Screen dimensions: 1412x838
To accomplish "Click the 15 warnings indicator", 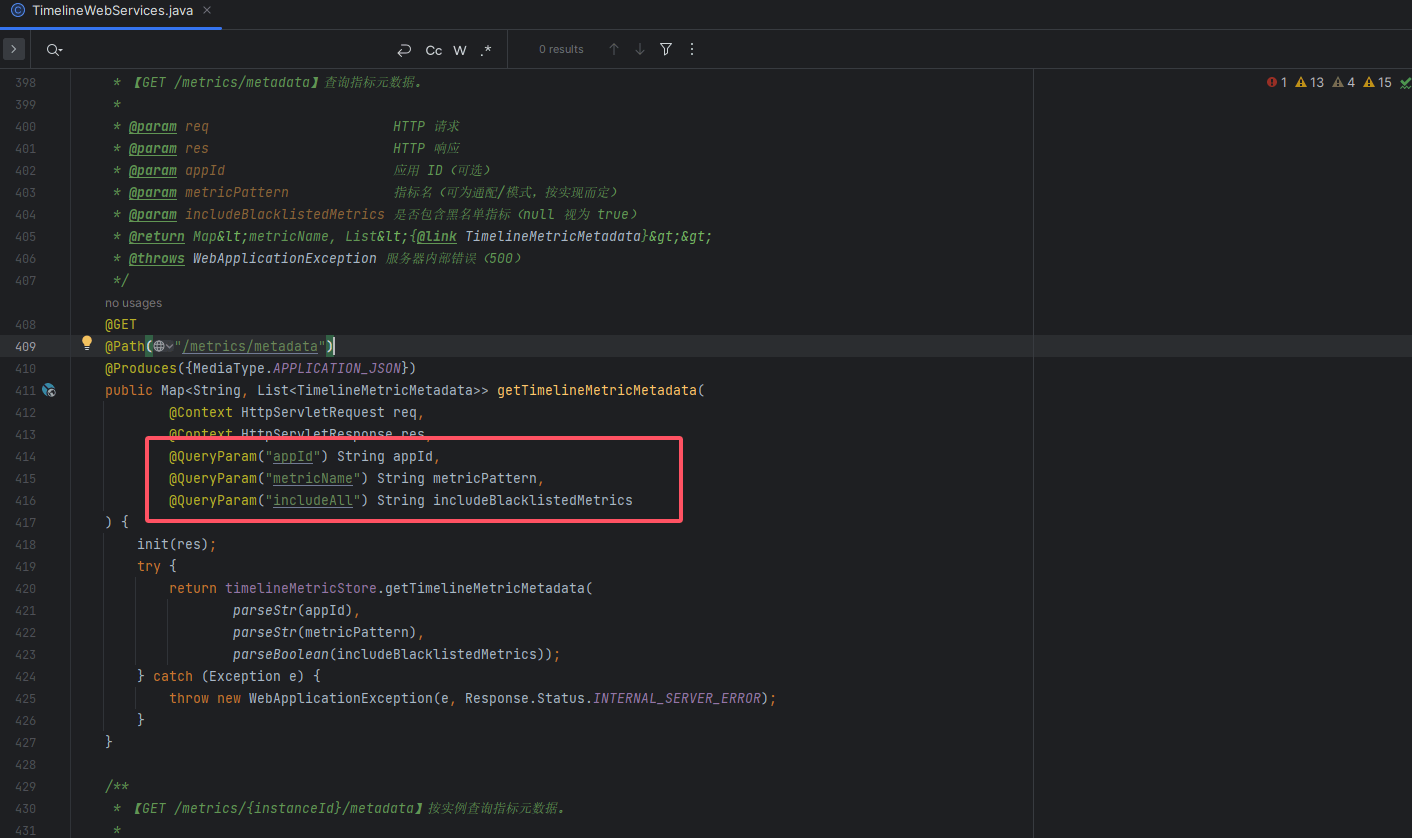I will 1378,83.
